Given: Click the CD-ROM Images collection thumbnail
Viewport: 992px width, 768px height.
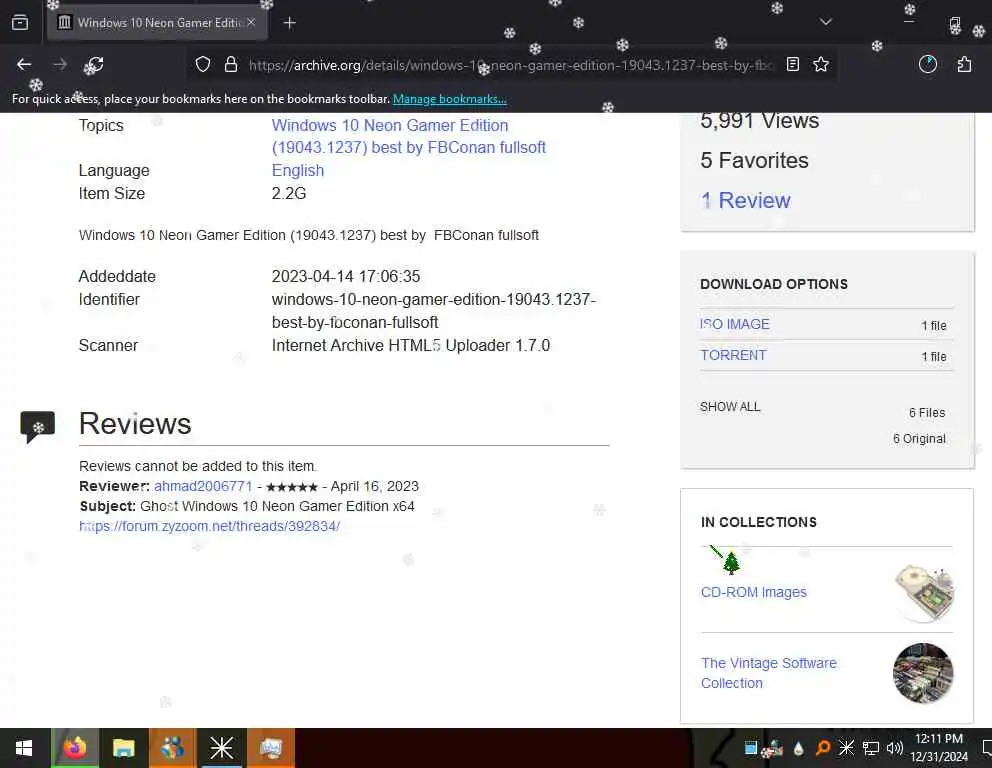Looking at the screenshot, I should click(x=924, y=592).
